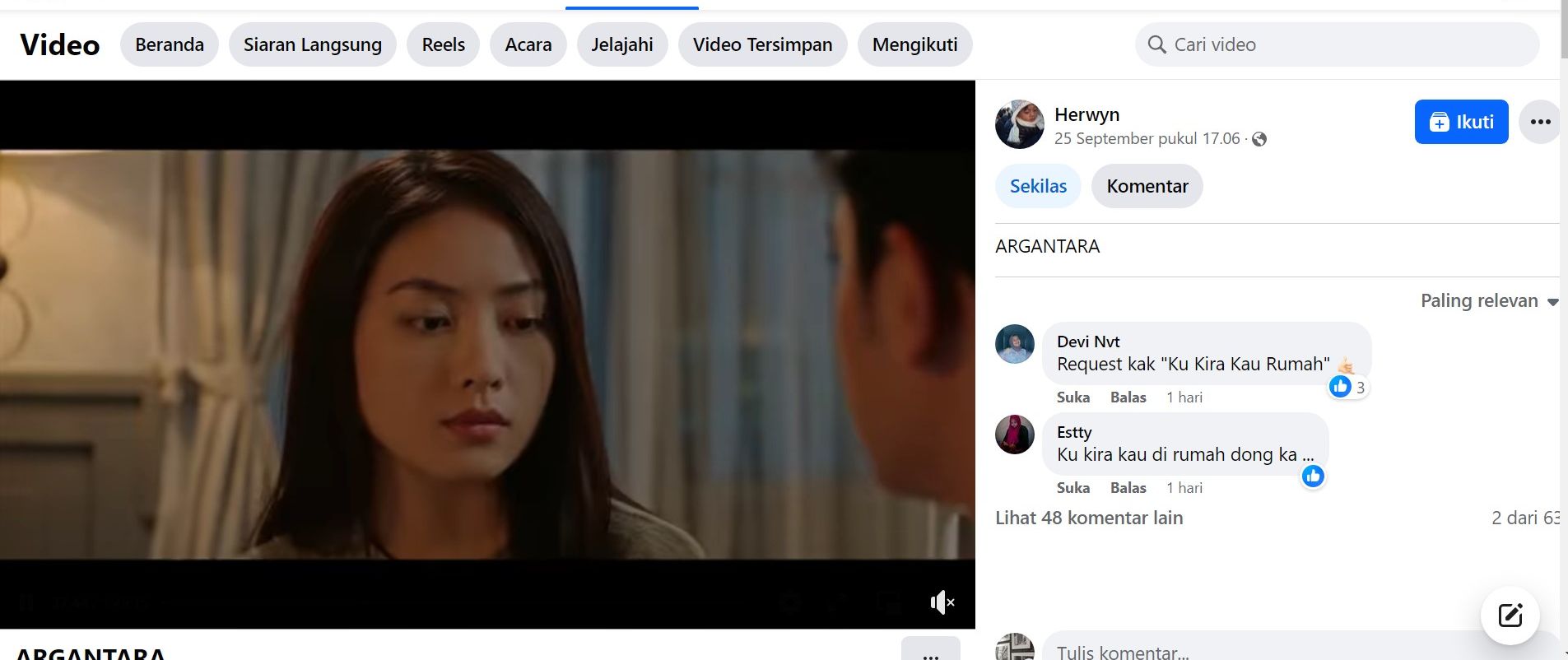Click the 1 hari timestamp on Devi's comment
The width and height of the screenshot is (1568, 660).
coord(1184,397)
